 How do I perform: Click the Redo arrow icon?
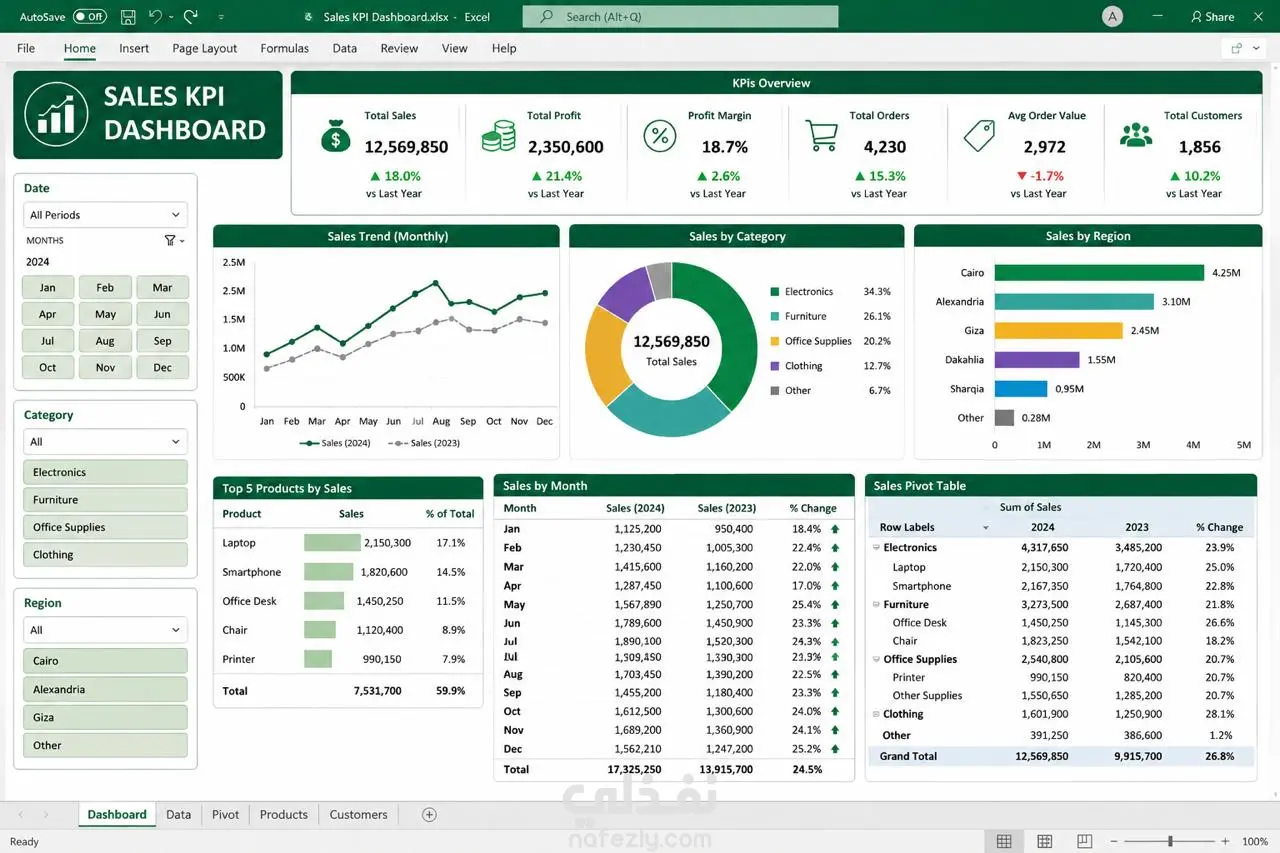coord(190,17)
